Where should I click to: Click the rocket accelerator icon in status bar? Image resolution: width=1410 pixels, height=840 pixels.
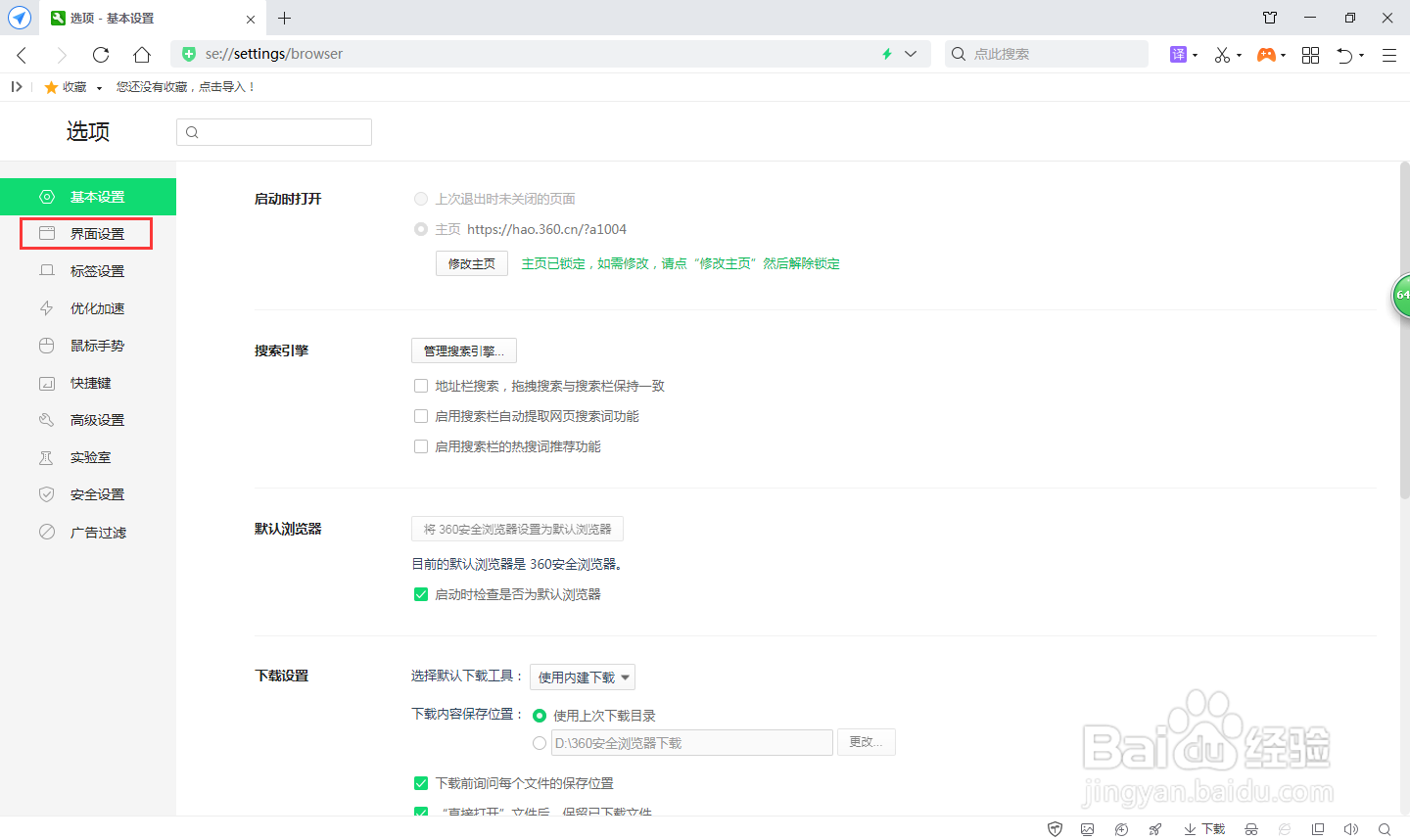[1155, 829]
